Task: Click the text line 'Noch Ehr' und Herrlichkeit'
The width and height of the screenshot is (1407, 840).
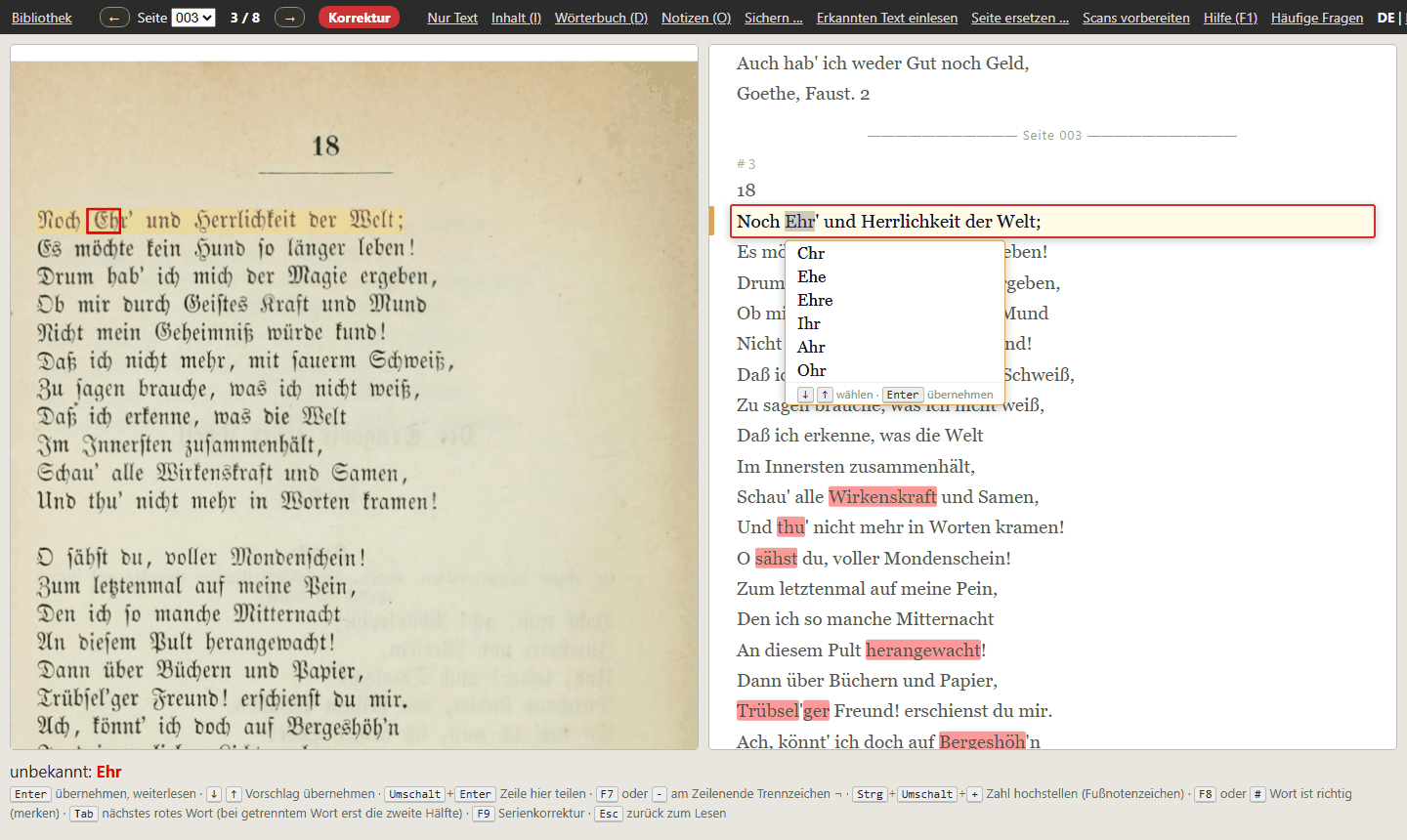Action: (1052, 222)
